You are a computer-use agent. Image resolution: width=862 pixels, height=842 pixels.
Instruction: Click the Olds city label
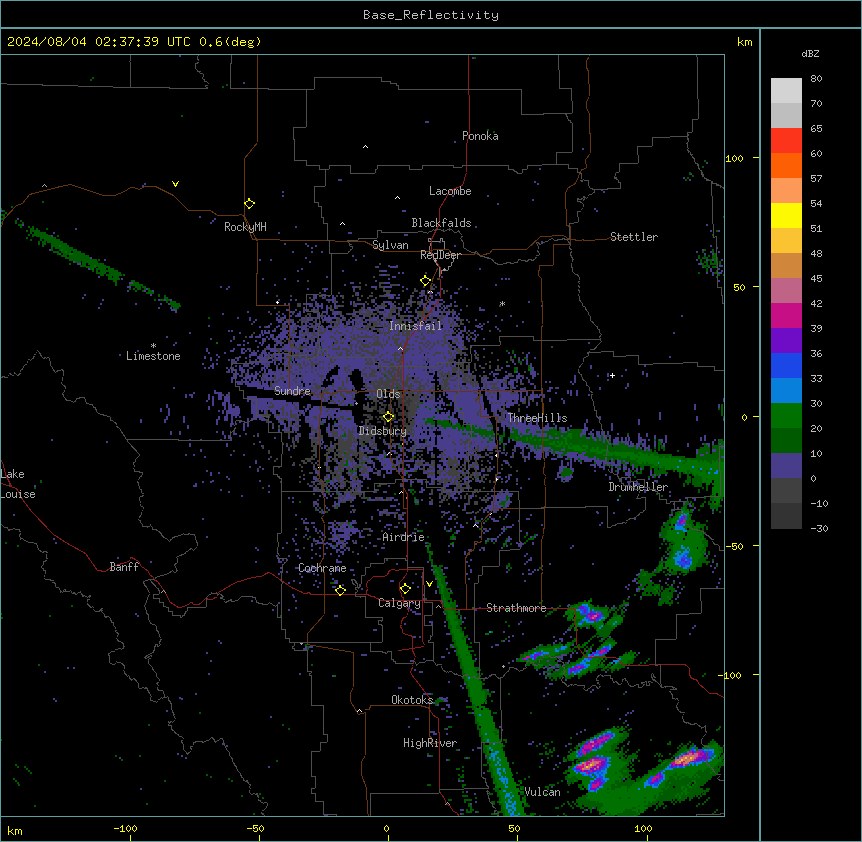point(388,394)
